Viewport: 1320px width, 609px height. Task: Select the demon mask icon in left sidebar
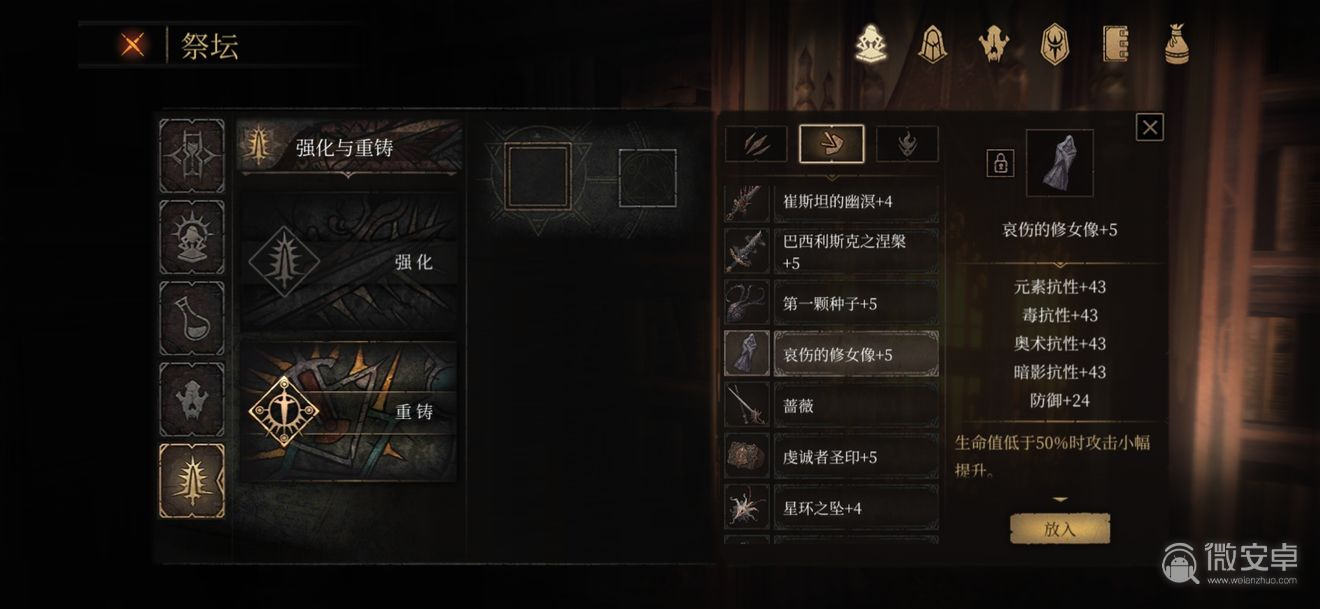tap(192, 399)
